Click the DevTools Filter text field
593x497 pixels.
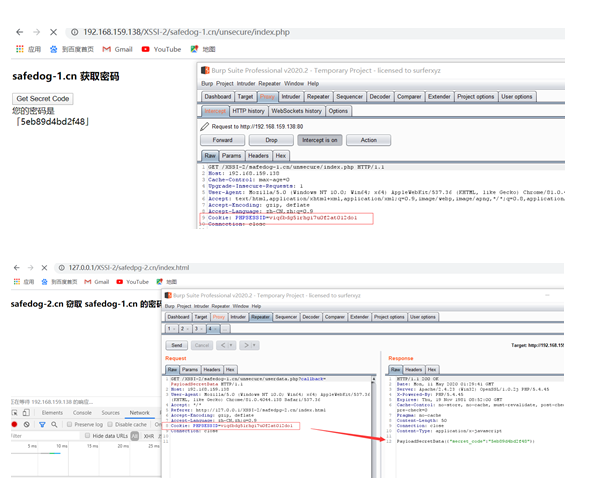[x=45, y=436]
